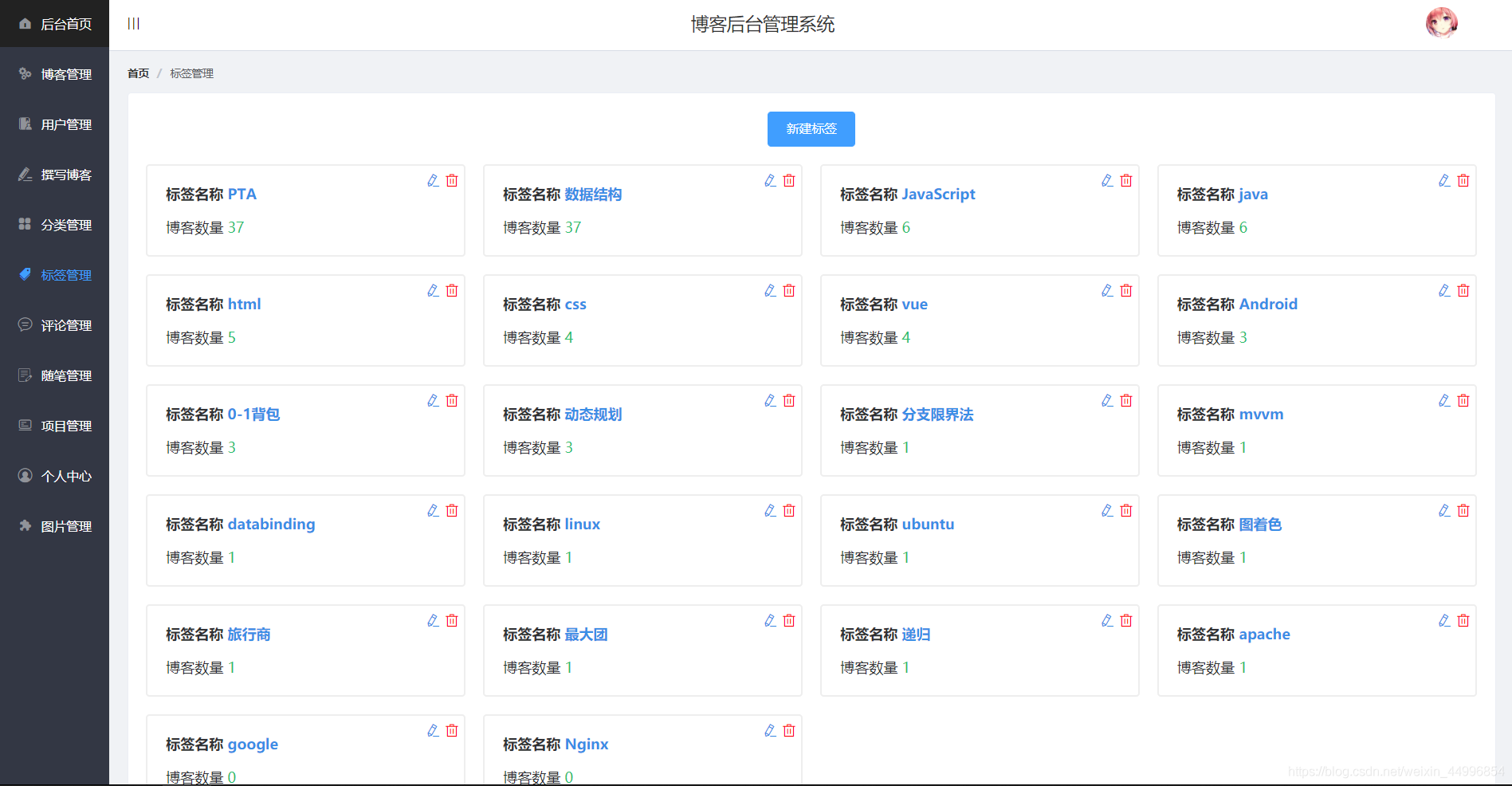Open 随笔管理 in the sidebar
Screen dimensions: 1512x786
(54, 375)
